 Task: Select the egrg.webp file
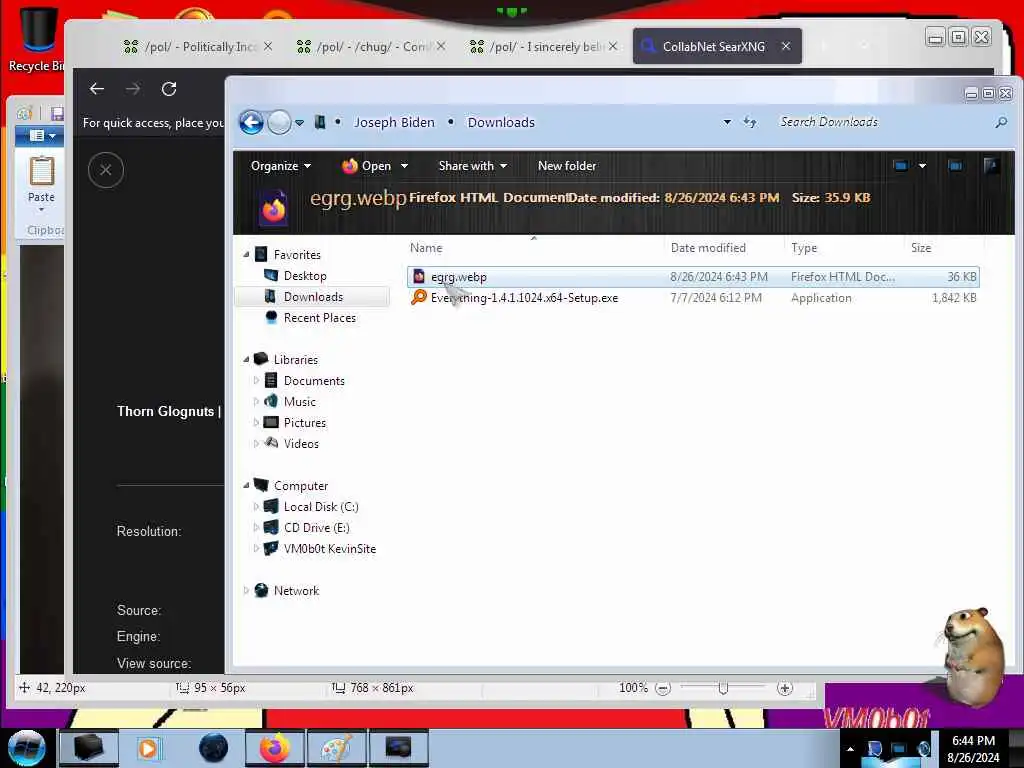click(x=693, y=277)
